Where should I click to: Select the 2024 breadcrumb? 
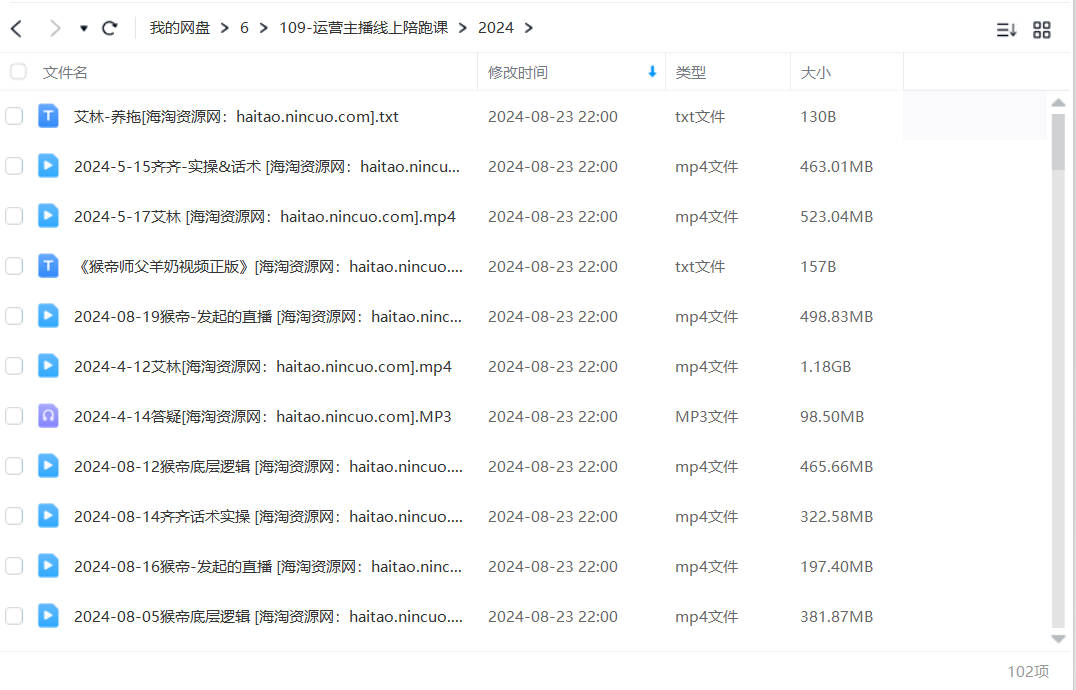pyautogui.click(x=495, y=28)
